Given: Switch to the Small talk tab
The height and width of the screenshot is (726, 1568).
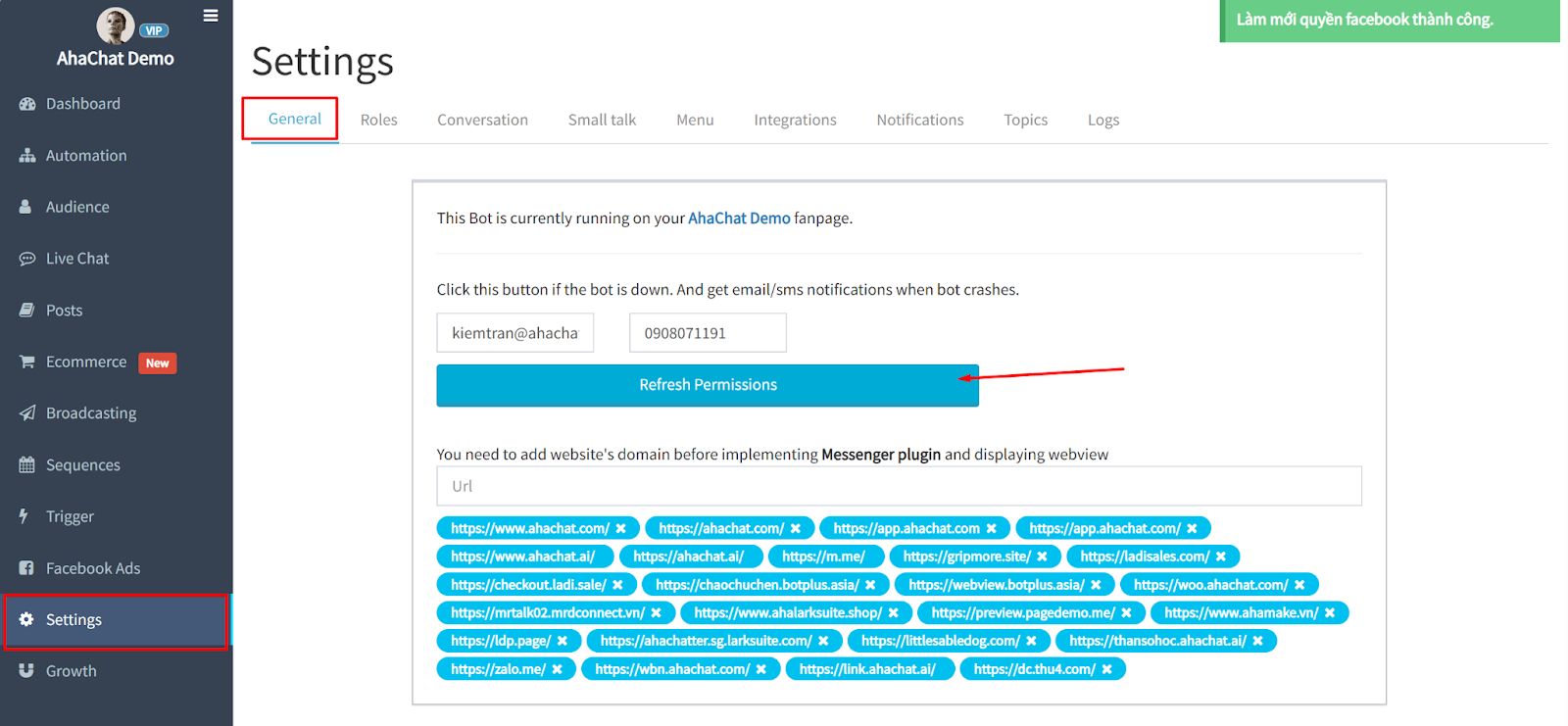Looking at the screenshot, I should coord(602,120).
